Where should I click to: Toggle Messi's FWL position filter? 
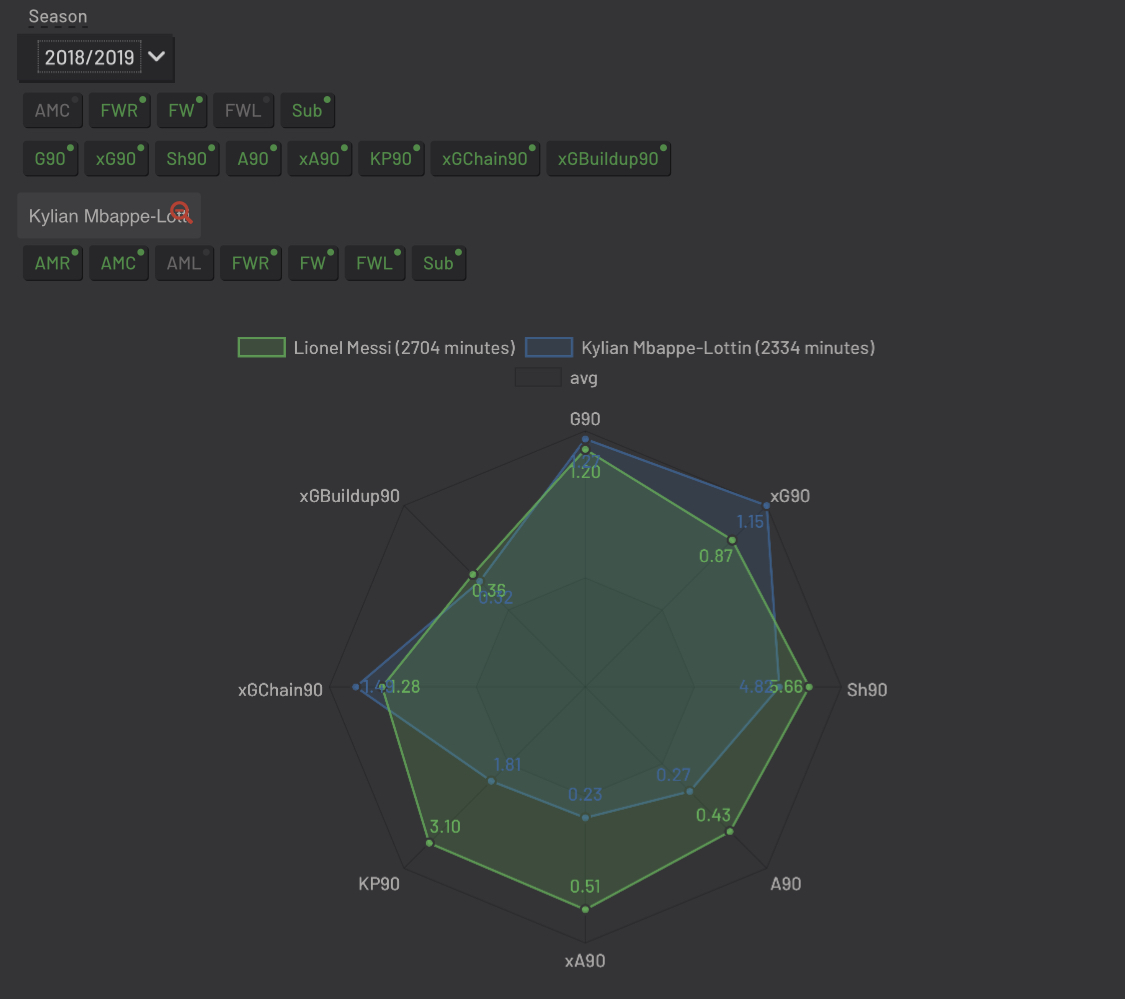coord(243,111)
